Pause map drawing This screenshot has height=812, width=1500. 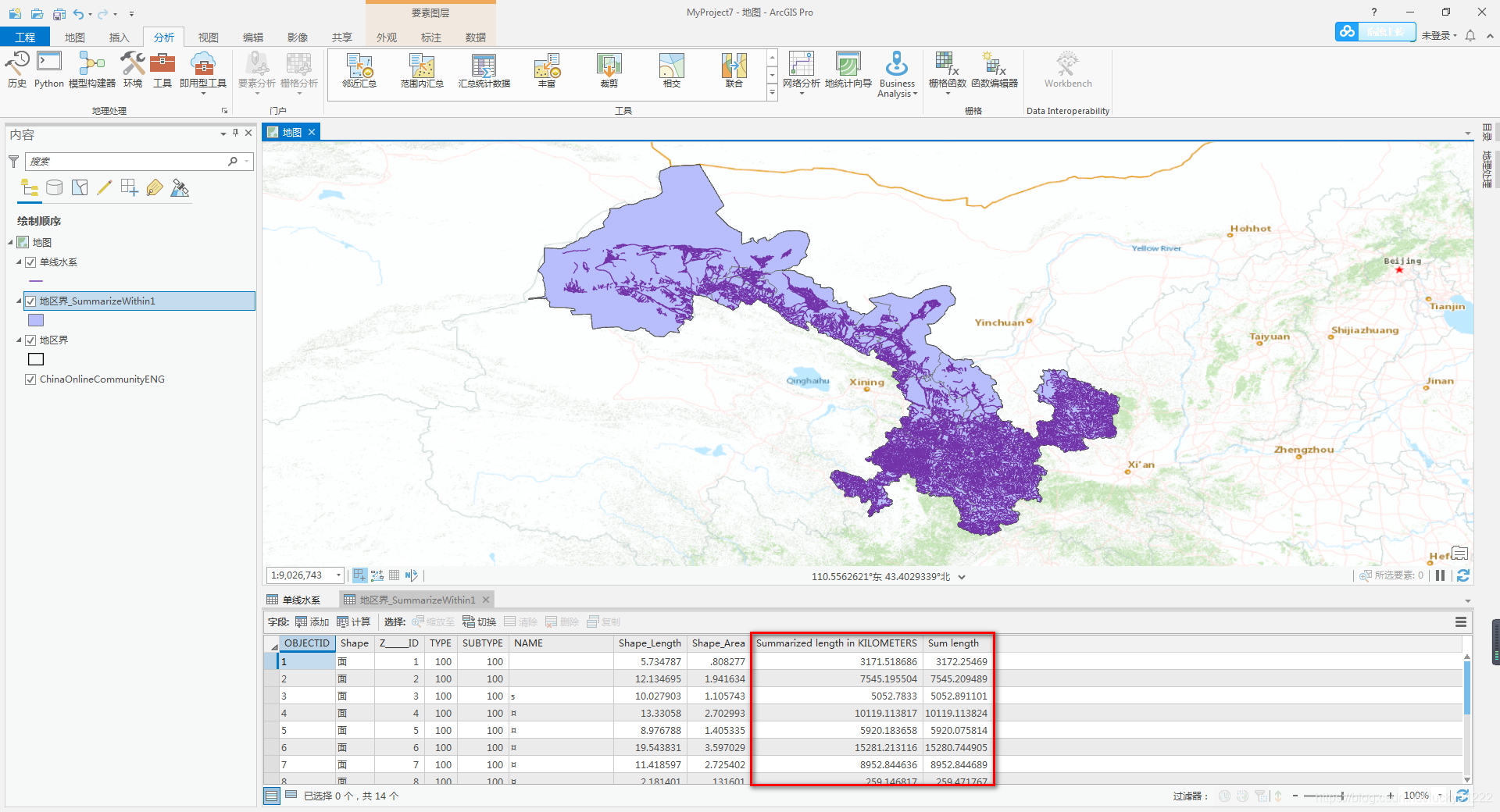tap(1440, 575)
